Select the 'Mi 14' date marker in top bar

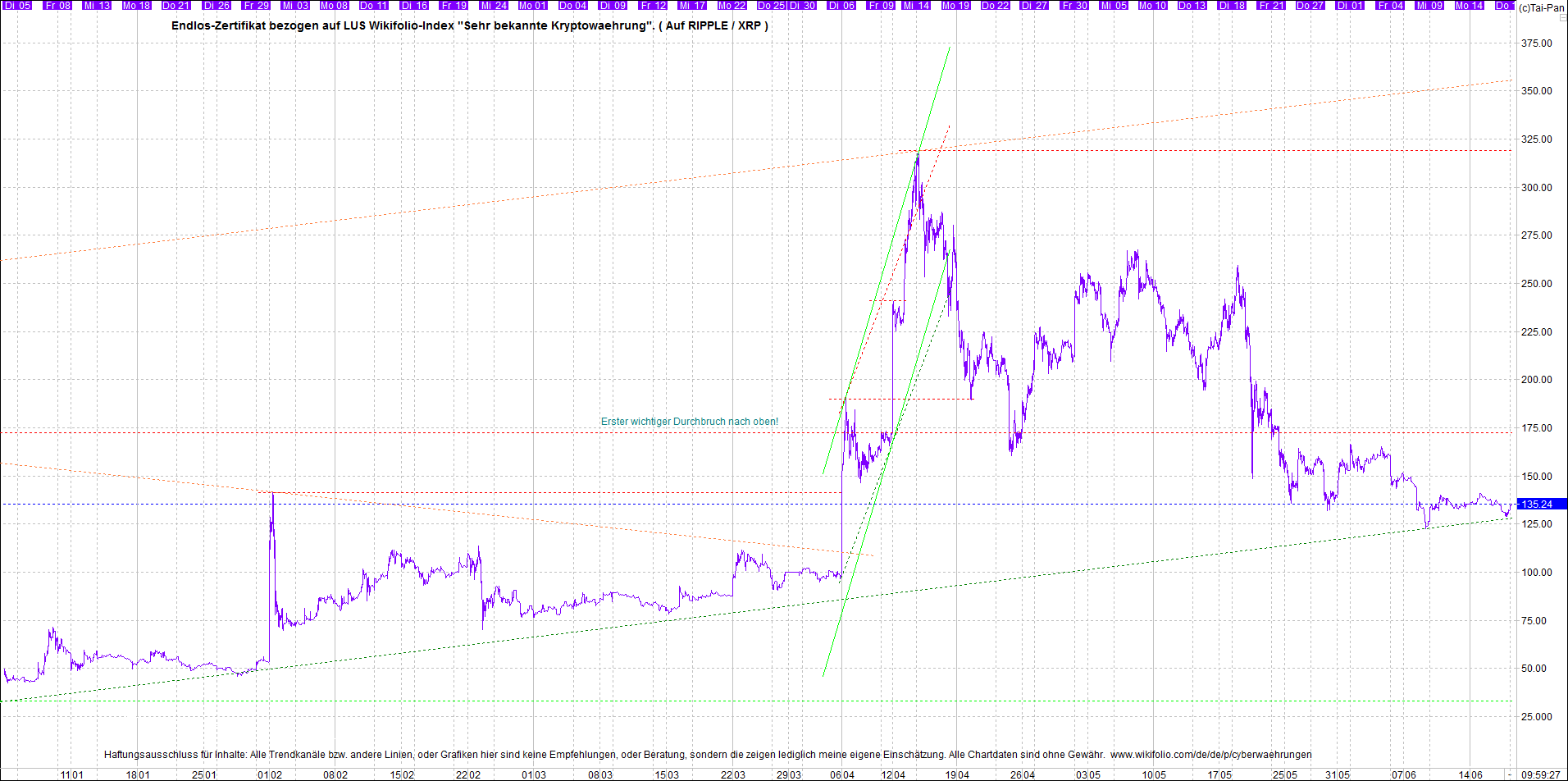point(916,6)
